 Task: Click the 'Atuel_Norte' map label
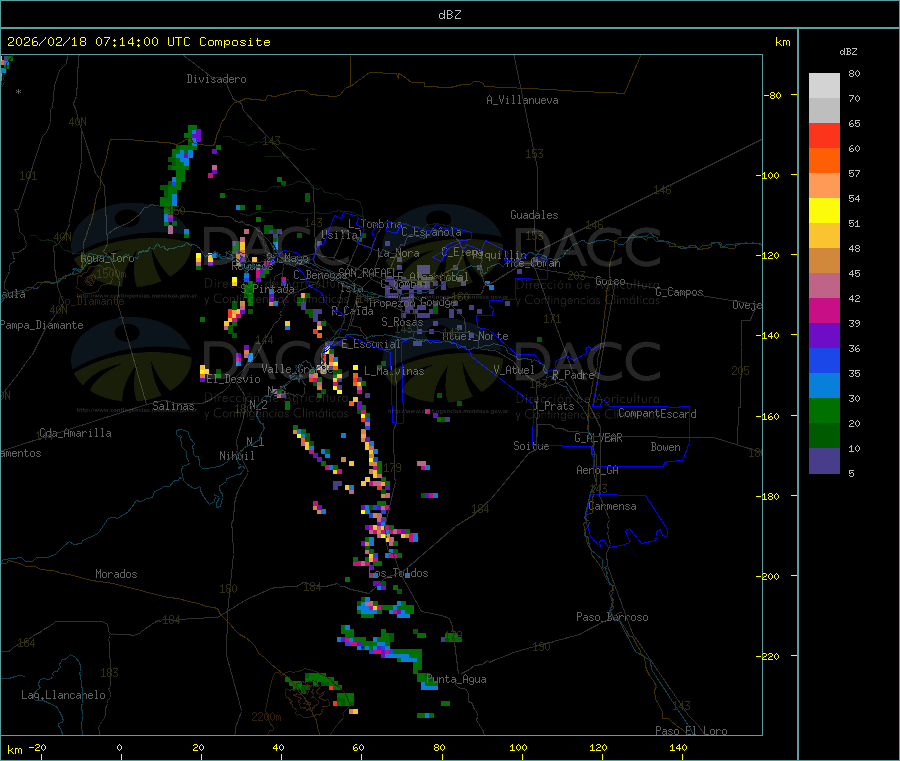coord(475,336)
